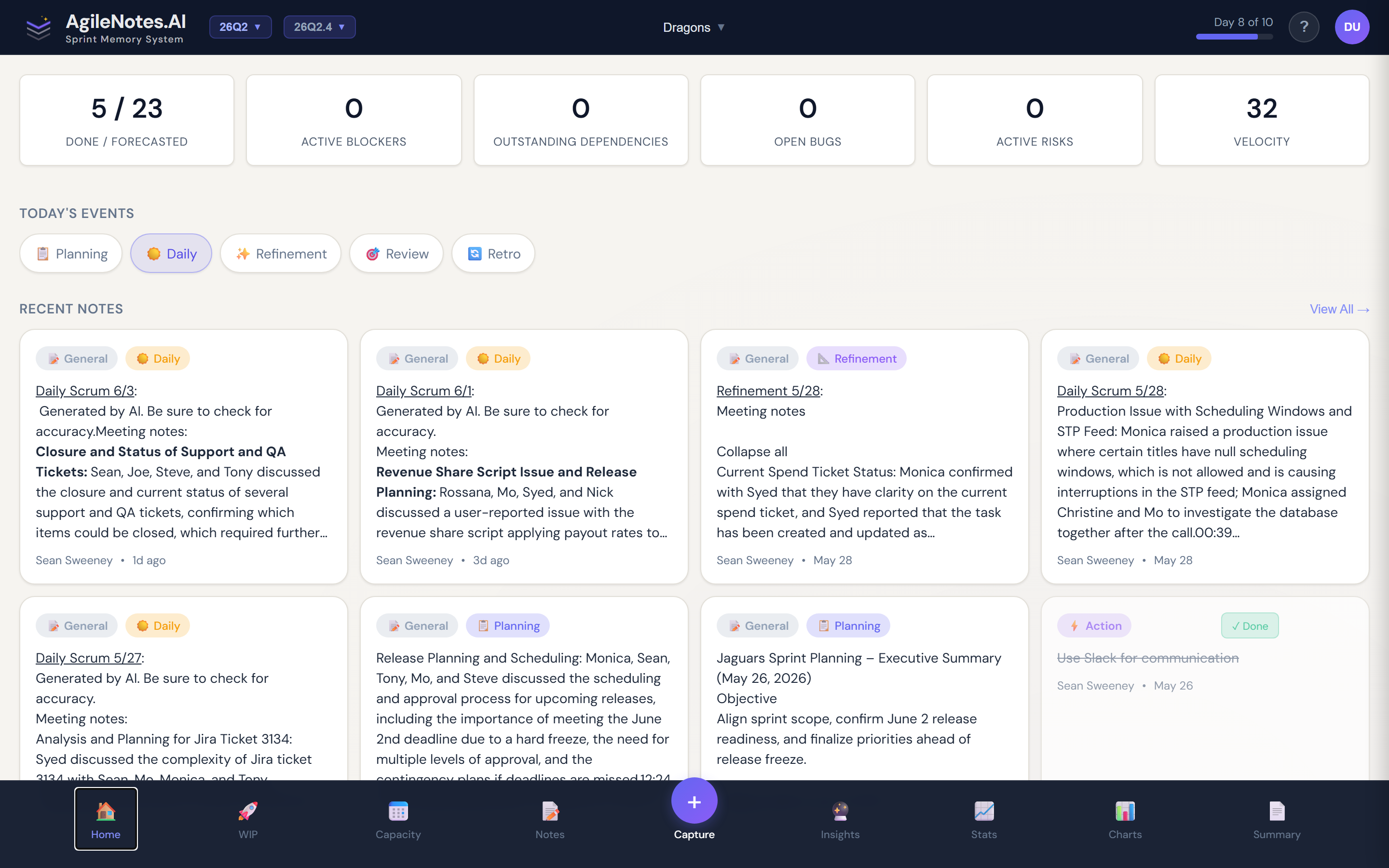Image resolution: width=1389 pixels, height=868 pixels.
Task: Click 'Use Slack for communication' struck-through text
Action: click(1148, 658)
